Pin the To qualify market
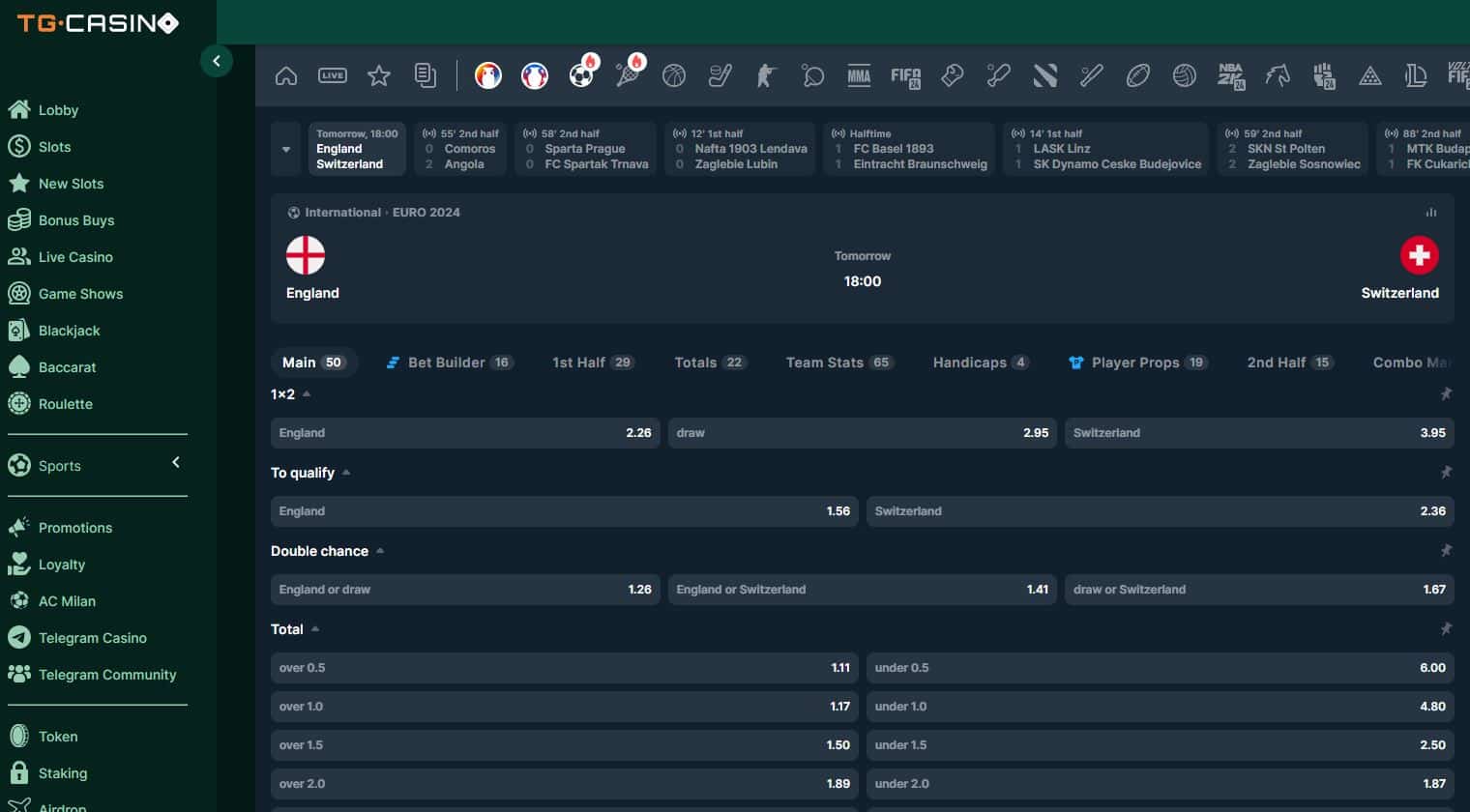Viewport: 1470px width, 812px height. point(1446,472)
